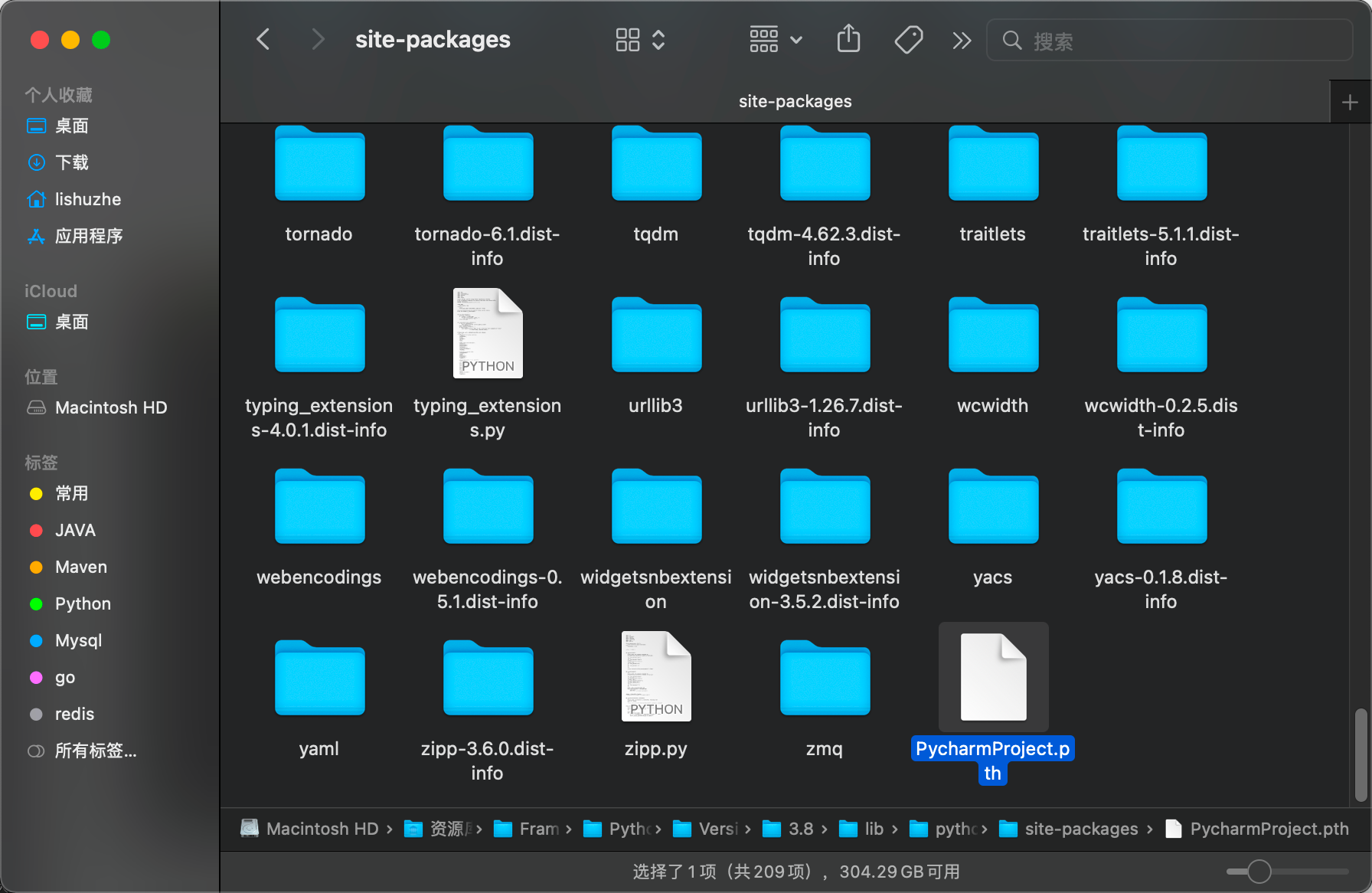Select Macintosh HD under 位置
1372x893 pixels.
point(110,407)
